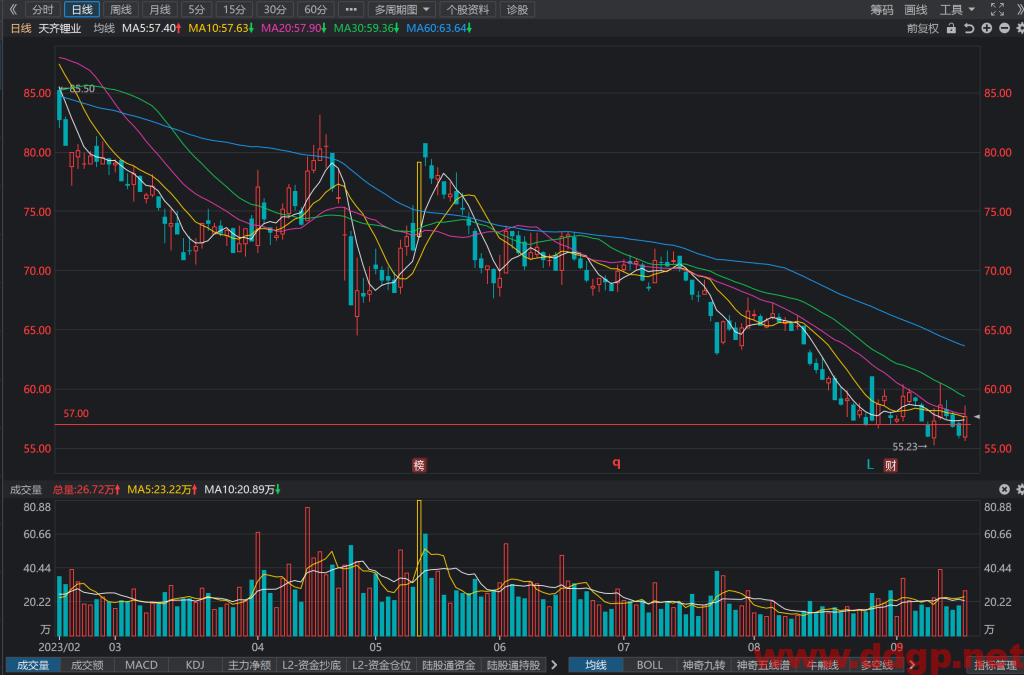Click the volume MA5:23.22万 value

coord(163,489)
